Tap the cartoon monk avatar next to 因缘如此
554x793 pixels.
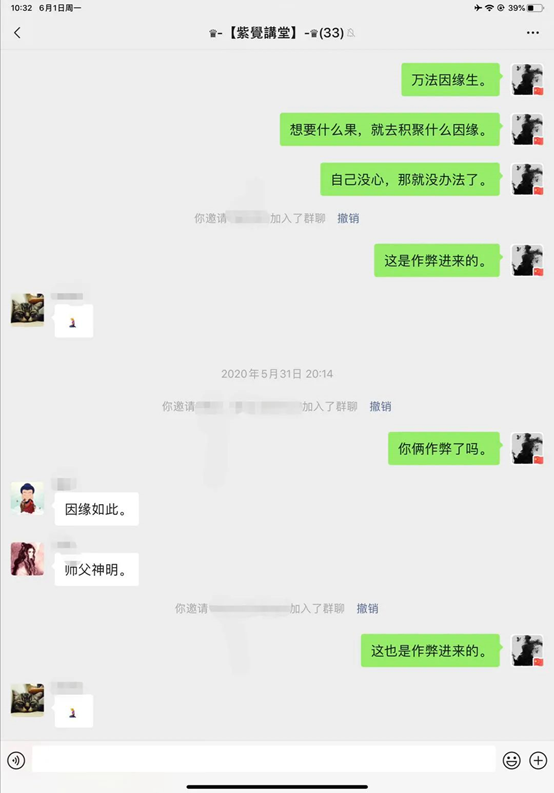[x=27, y=498]
